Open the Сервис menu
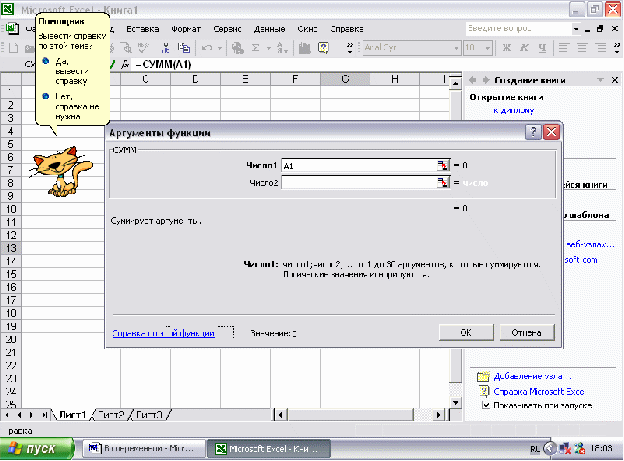The image size is (624, 461). coord(227,29)
